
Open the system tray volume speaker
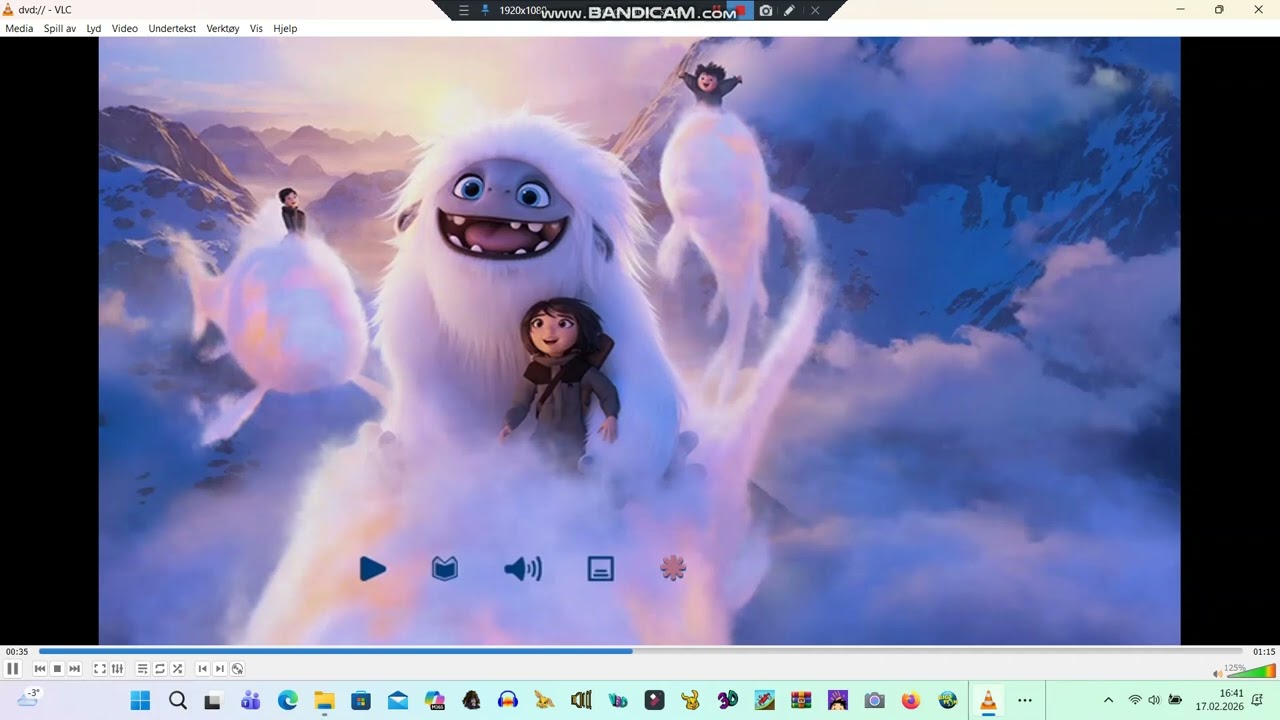click(1154, 700)
